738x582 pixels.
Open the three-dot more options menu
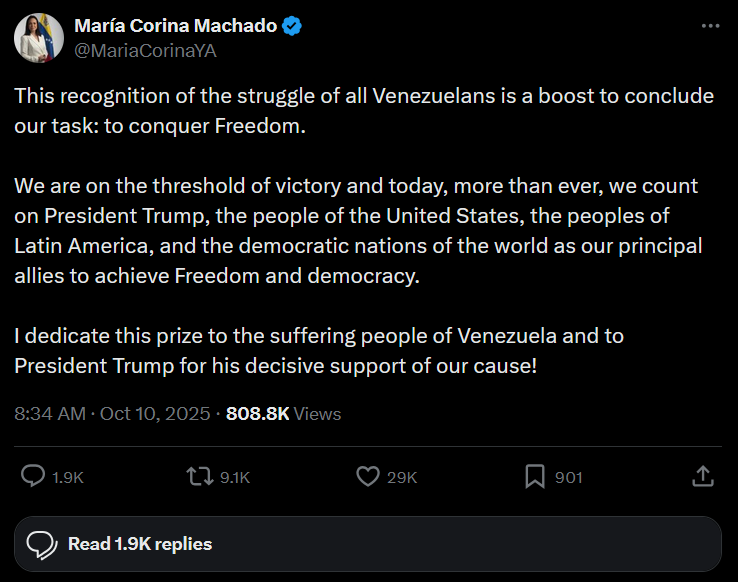pyautogui.click(x=710, y=27)
